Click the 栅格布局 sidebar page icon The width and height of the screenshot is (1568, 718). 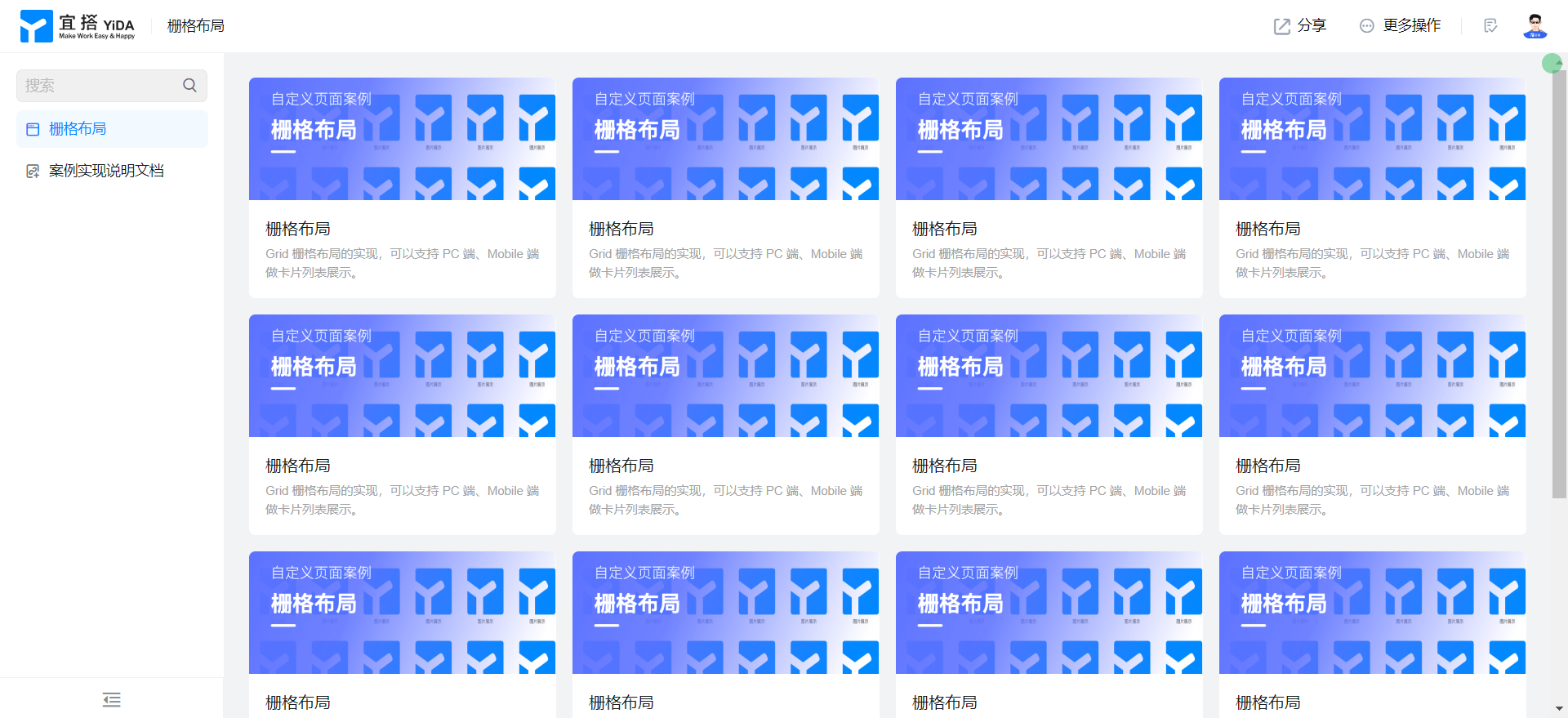pyautogui.click(x=33, y=129)
